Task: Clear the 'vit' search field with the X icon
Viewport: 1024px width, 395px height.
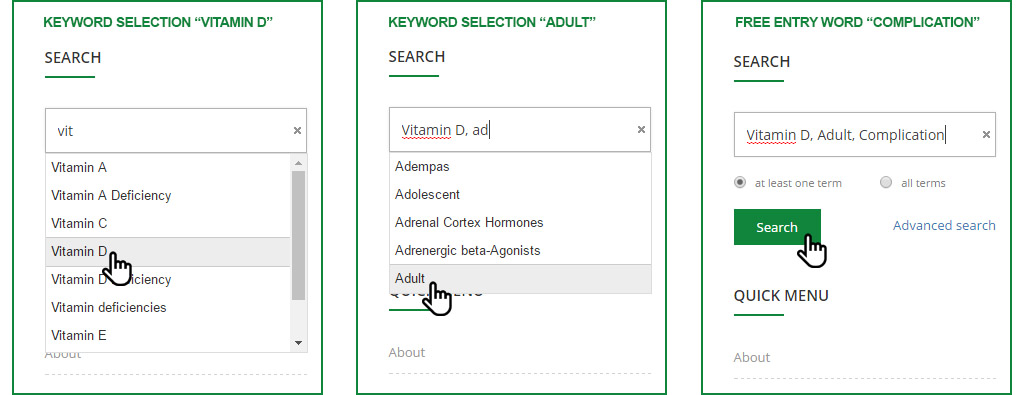Action: 297,131
